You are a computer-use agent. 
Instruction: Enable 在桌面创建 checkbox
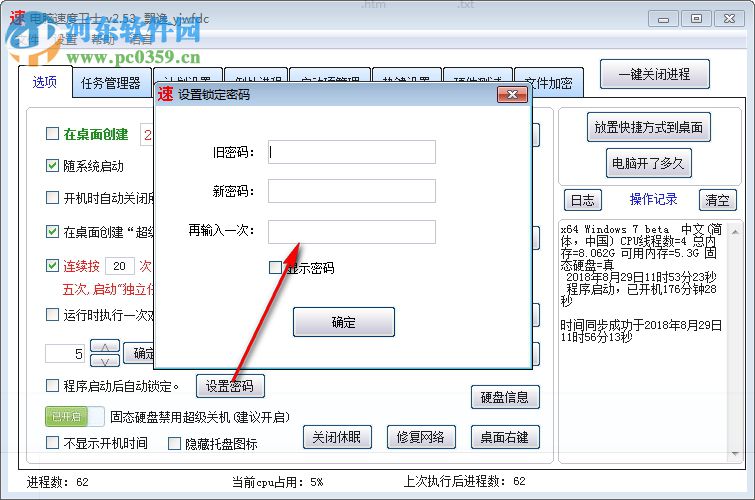[x=52, y=133]
